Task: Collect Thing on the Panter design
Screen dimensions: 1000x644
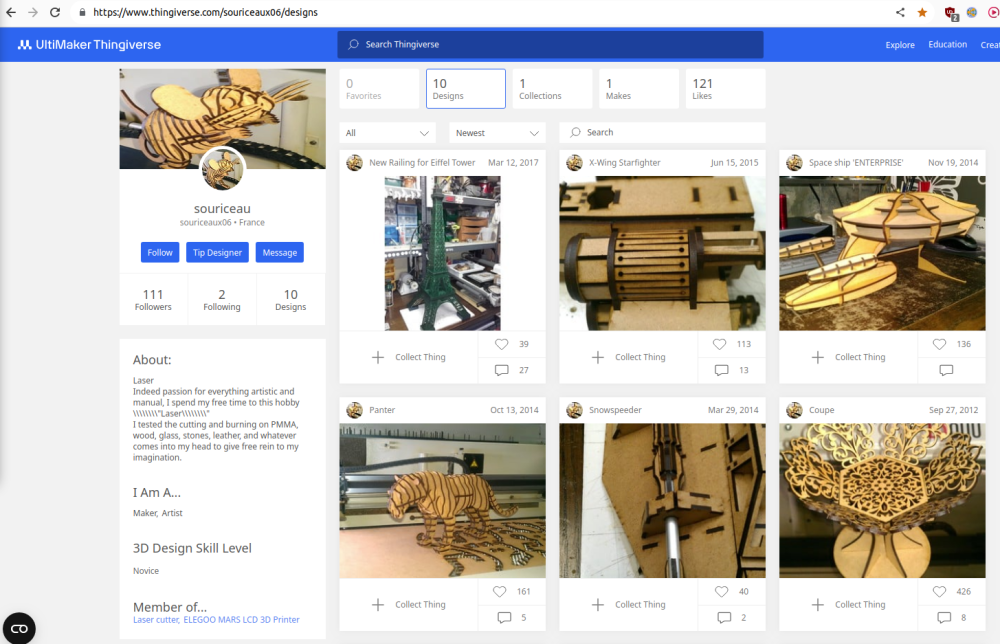Action: (x=408, y=604)
